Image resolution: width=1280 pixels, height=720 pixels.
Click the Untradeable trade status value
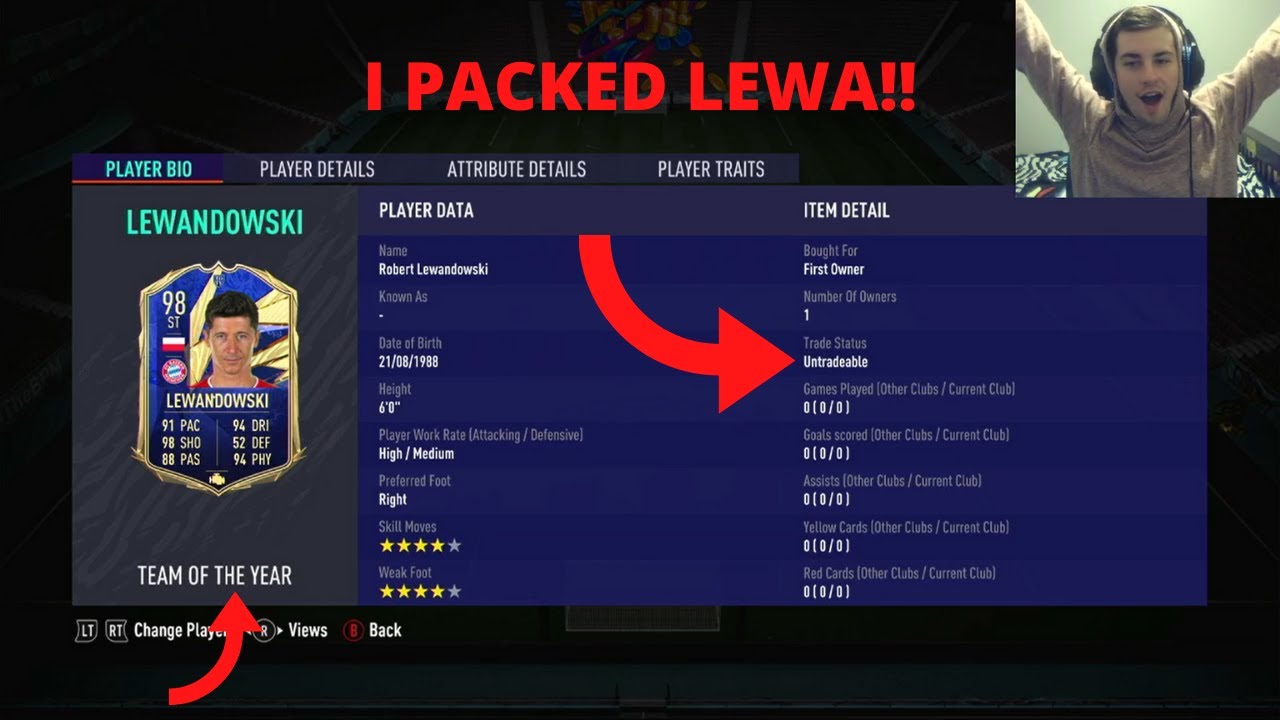835,362
